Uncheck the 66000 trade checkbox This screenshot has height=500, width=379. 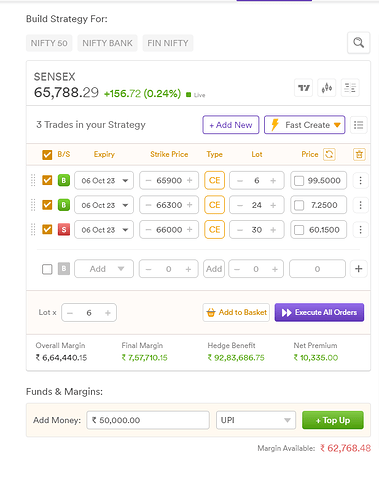(x=47, y=230)
